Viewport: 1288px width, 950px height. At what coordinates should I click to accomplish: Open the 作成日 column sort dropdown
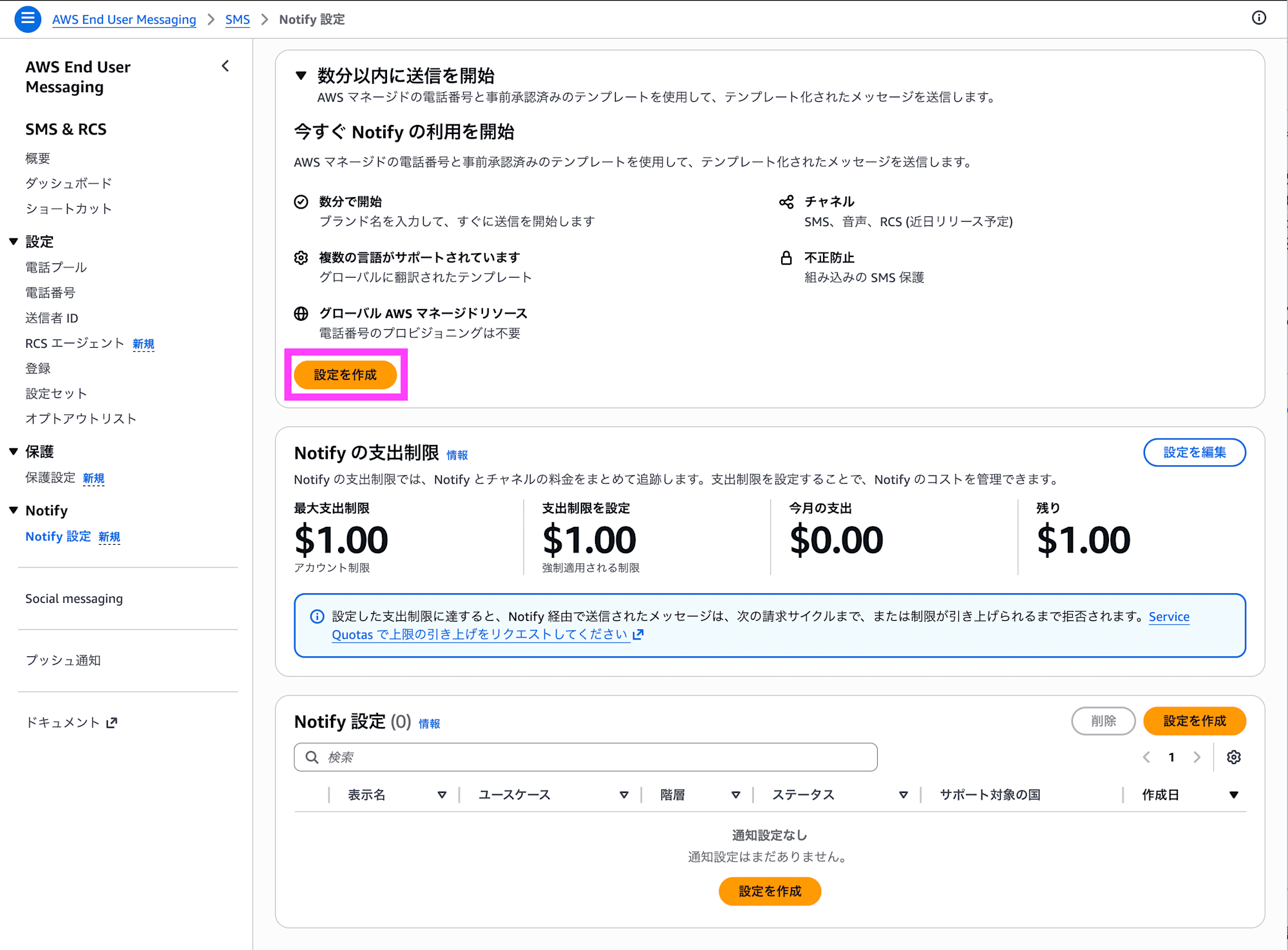pos(1234,794)
